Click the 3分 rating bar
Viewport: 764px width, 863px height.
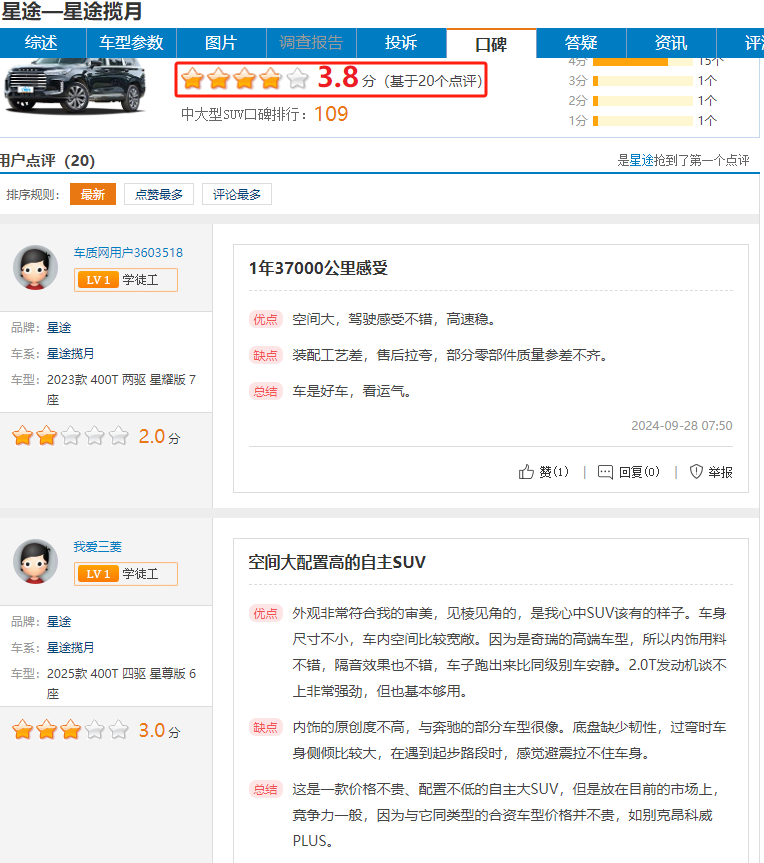tap(643, 81)
